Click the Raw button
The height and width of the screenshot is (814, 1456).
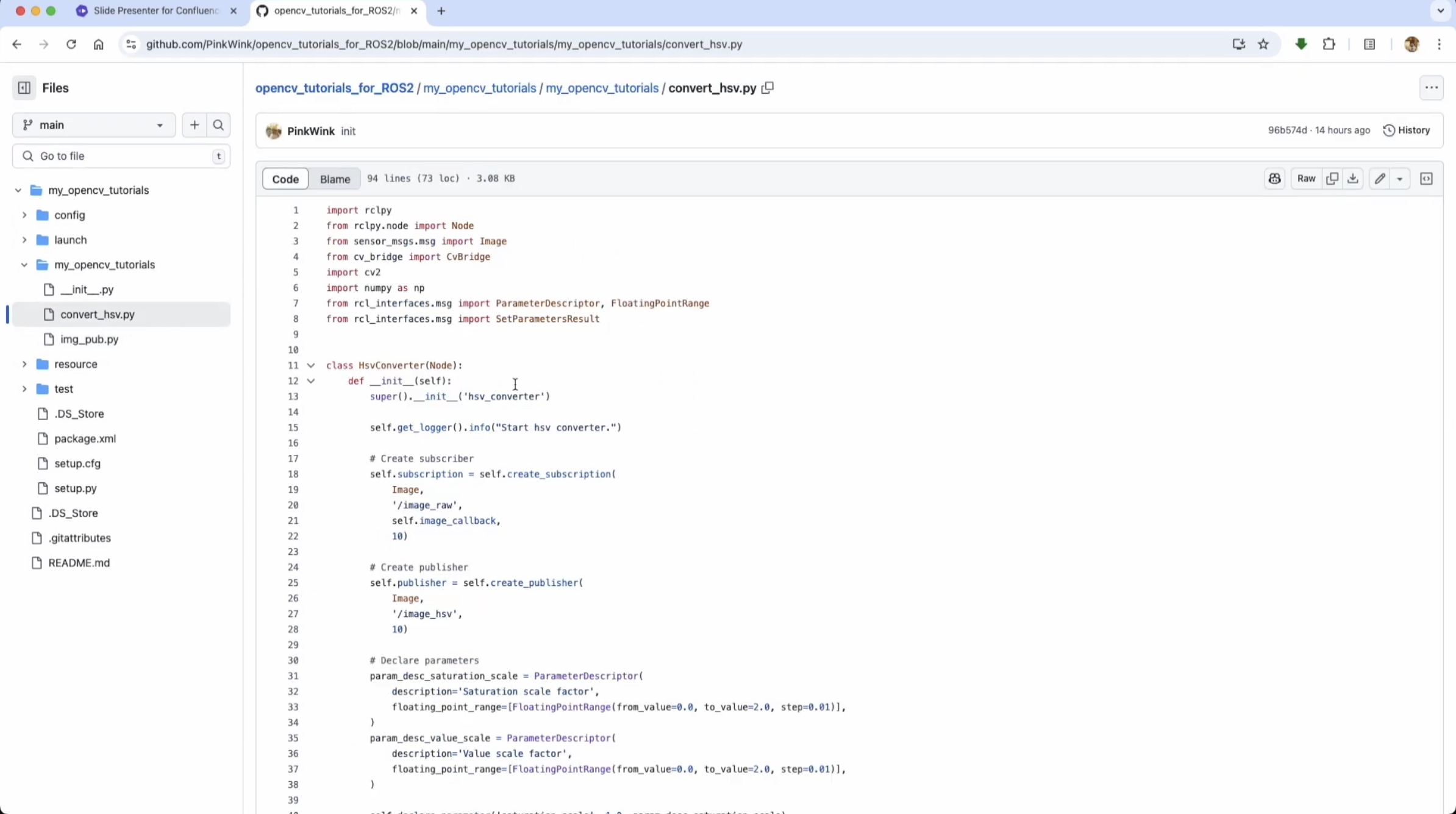[1306, 179]
